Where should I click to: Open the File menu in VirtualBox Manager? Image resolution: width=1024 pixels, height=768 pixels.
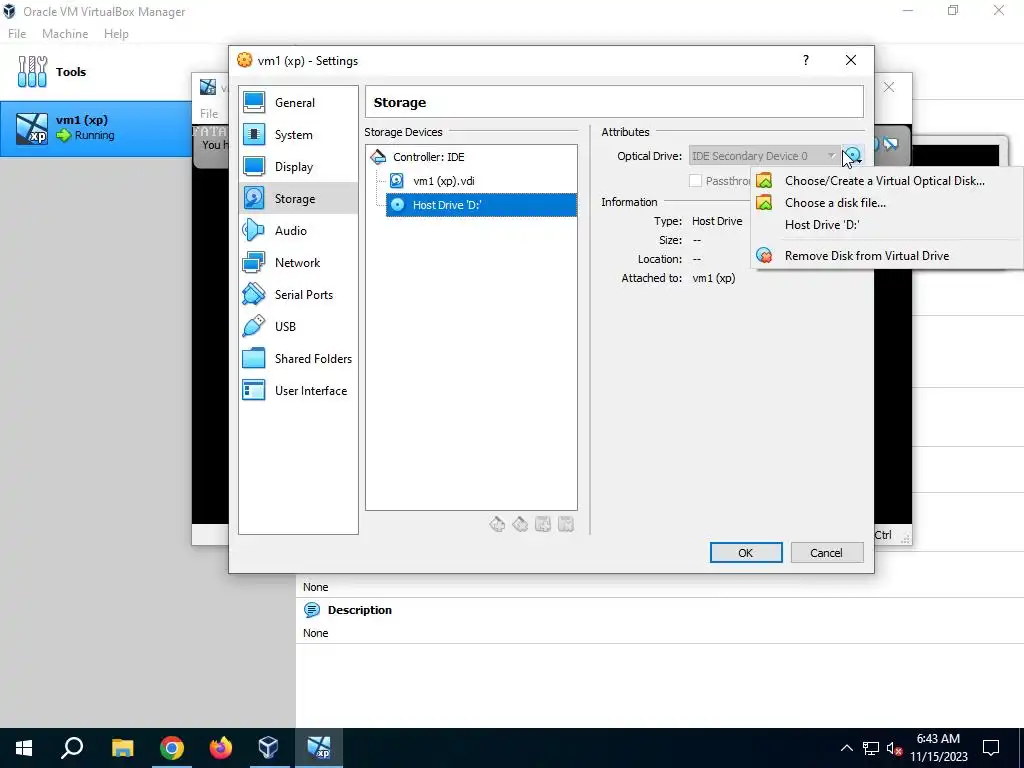(17, 34)
